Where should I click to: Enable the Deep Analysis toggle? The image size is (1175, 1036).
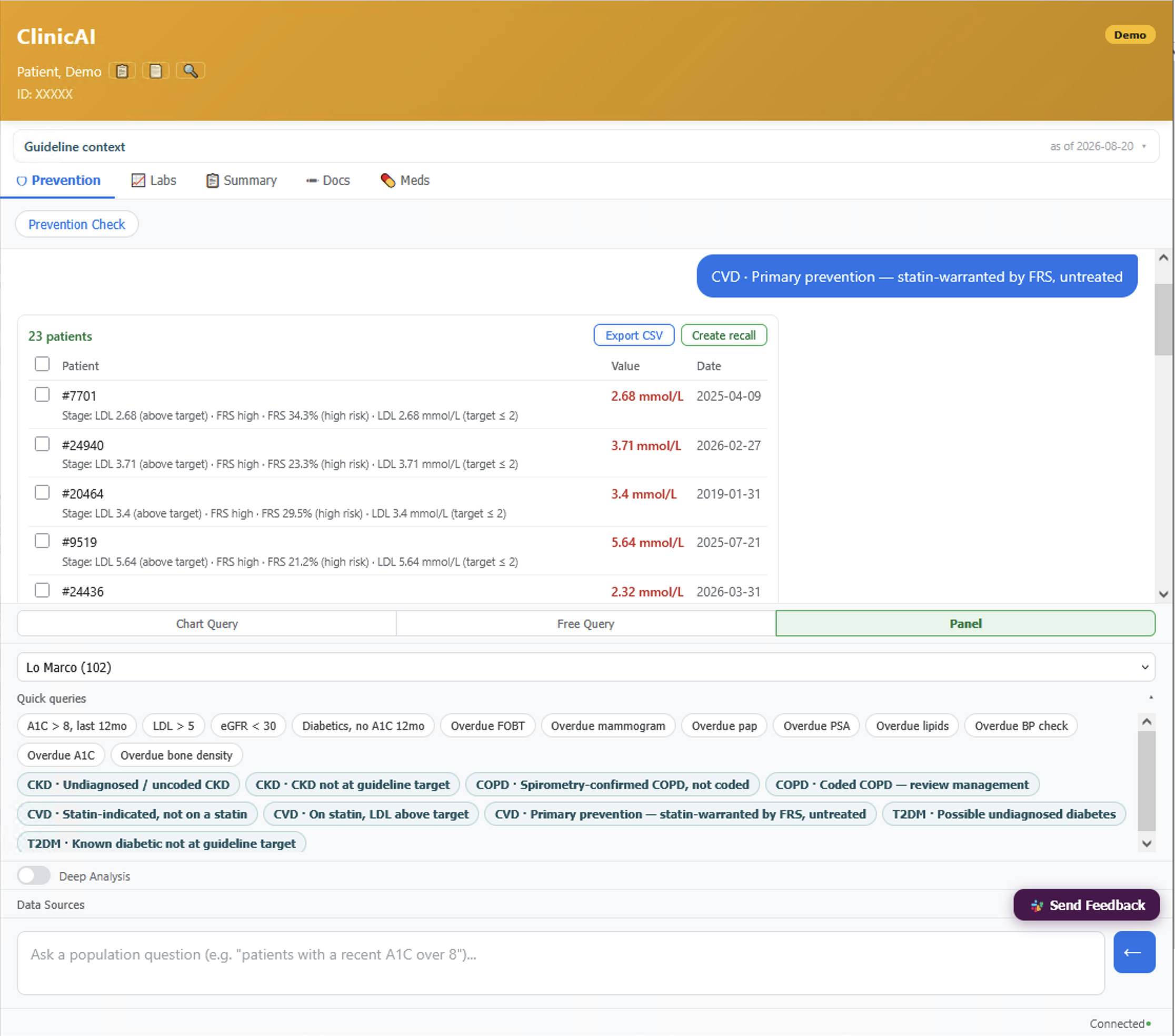33,875
